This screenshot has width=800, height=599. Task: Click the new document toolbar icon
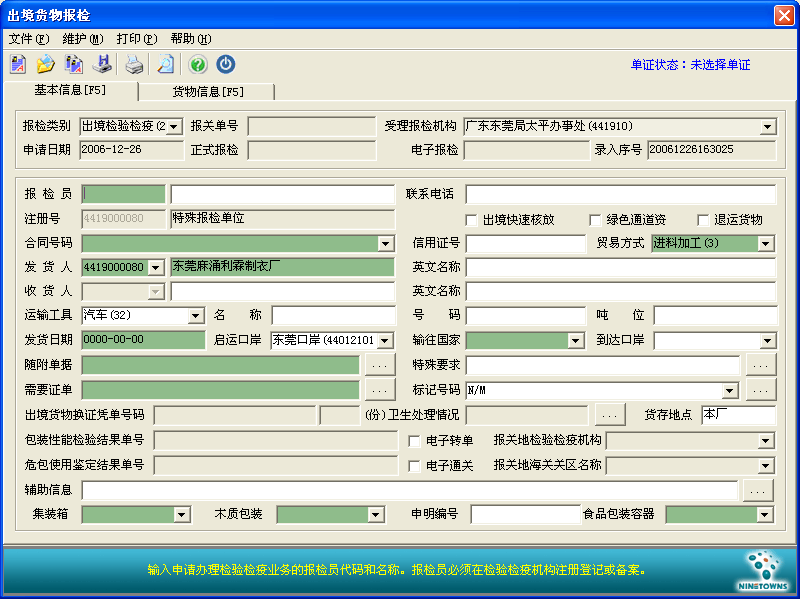pyautogui.click(x=18, y=65)
